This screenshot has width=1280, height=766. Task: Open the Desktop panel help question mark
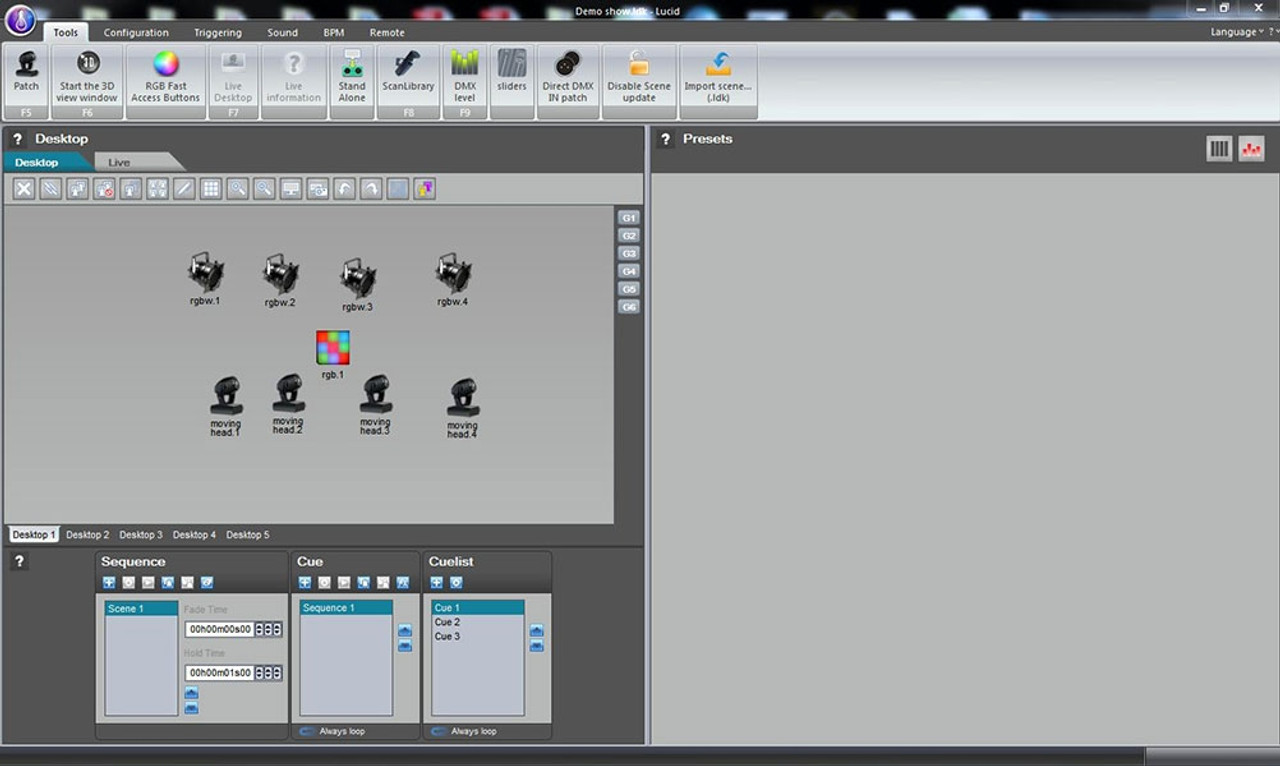17,139
